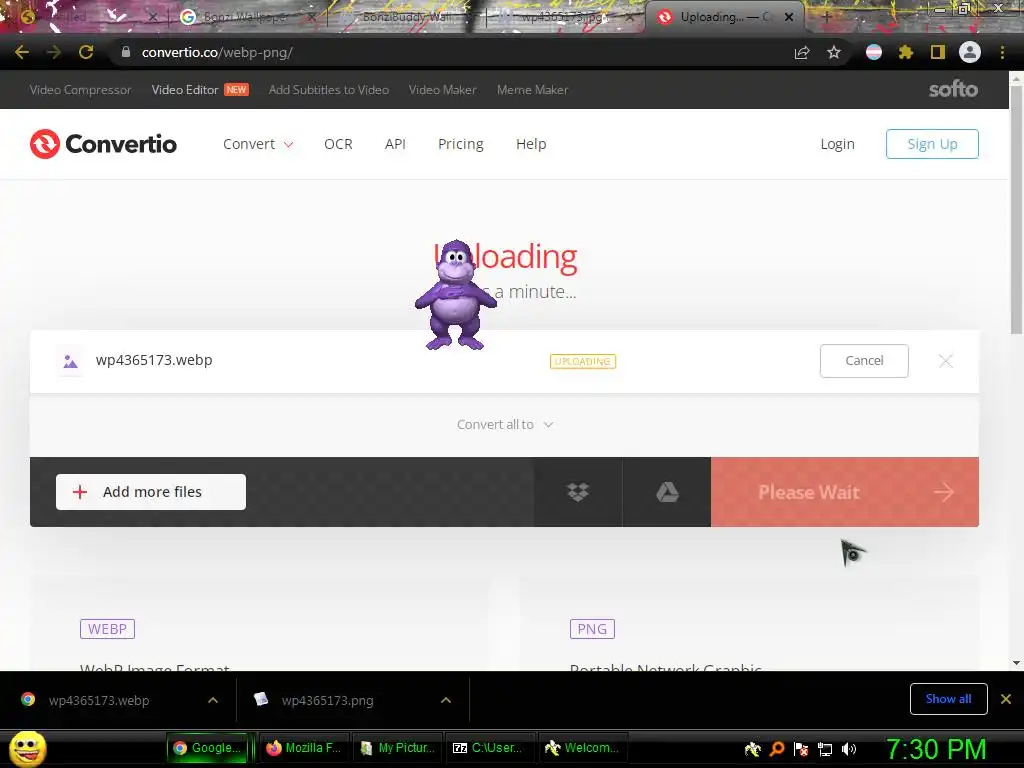This screenshot has height=768, width=1024.
Task: Toggle the browser side panel icon
Action: coord(938,52)
